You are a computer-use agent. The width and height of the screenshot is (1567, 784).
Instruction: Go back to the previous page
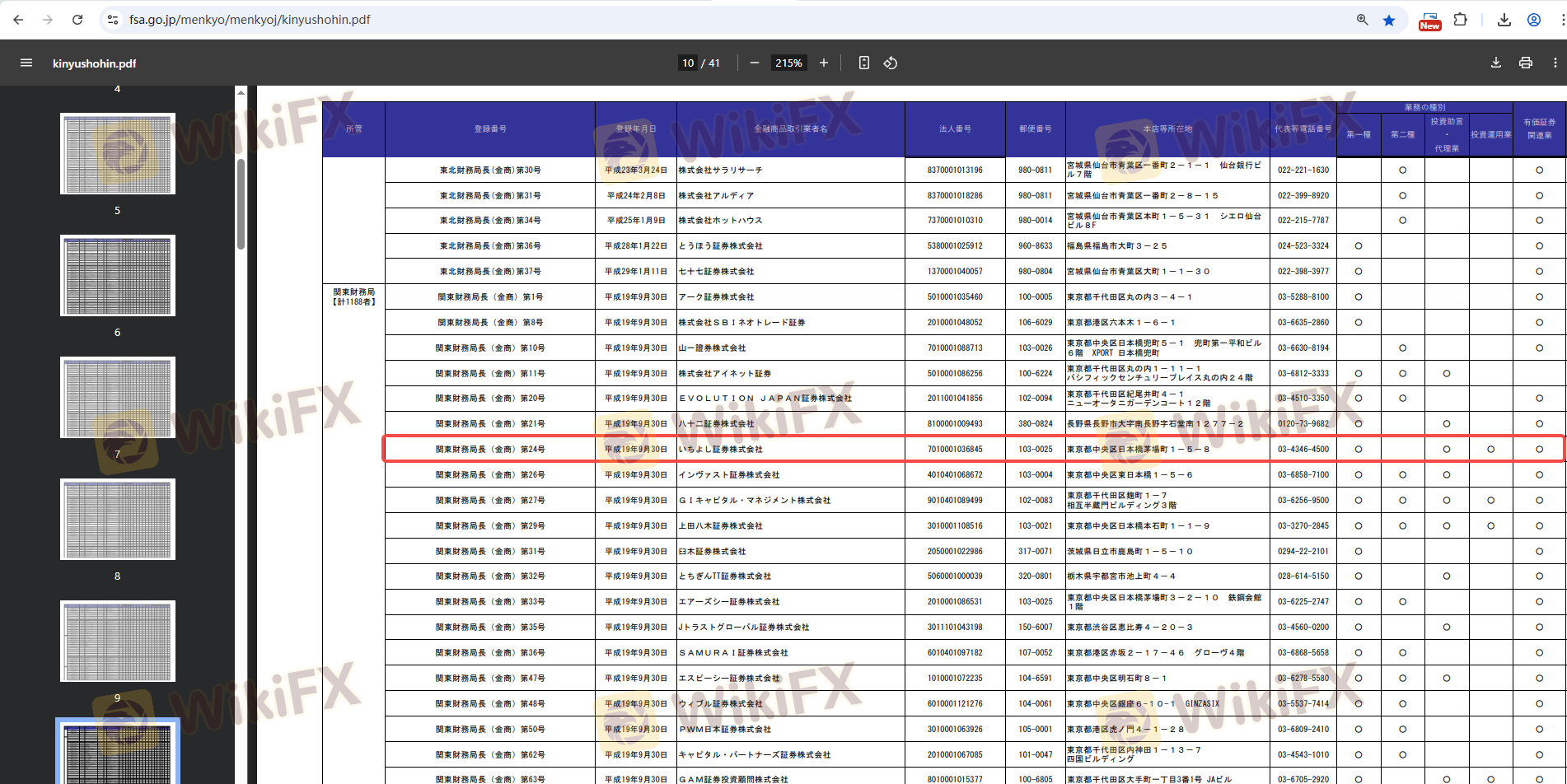click(x=18, y=20)
